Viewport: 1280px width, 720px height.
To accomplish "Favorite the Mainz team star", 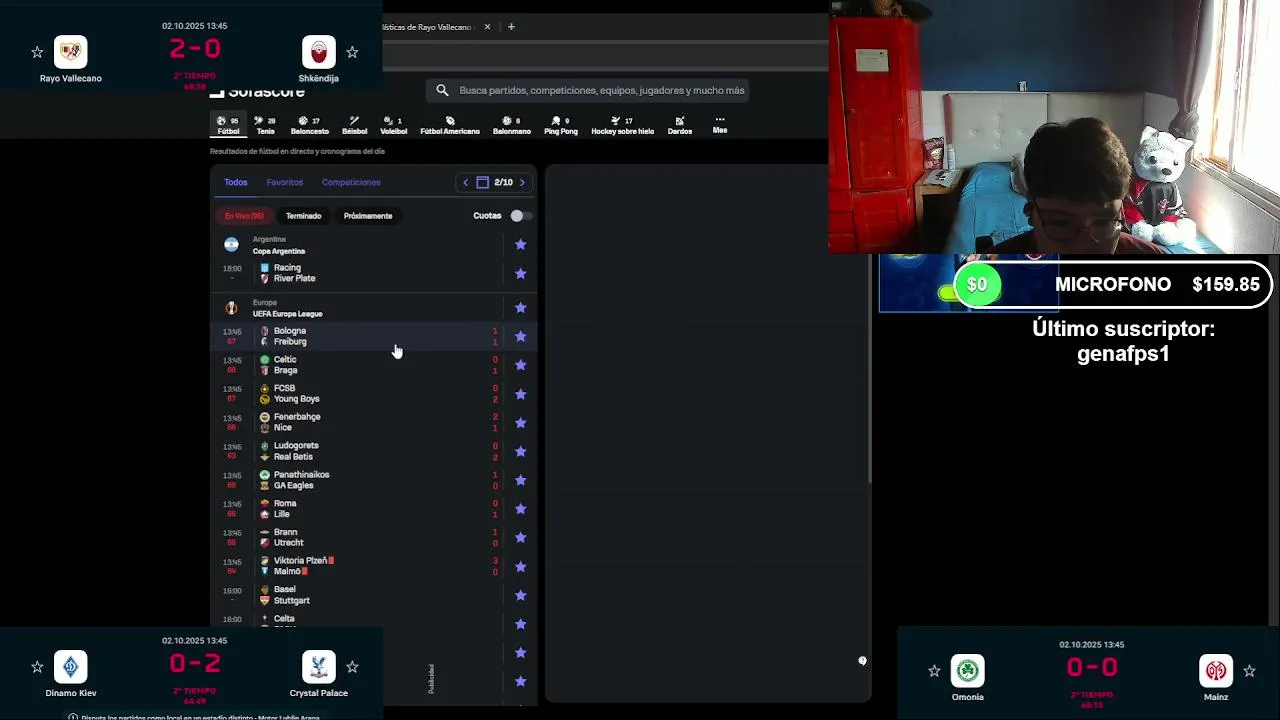I will tap(1249, 671).
